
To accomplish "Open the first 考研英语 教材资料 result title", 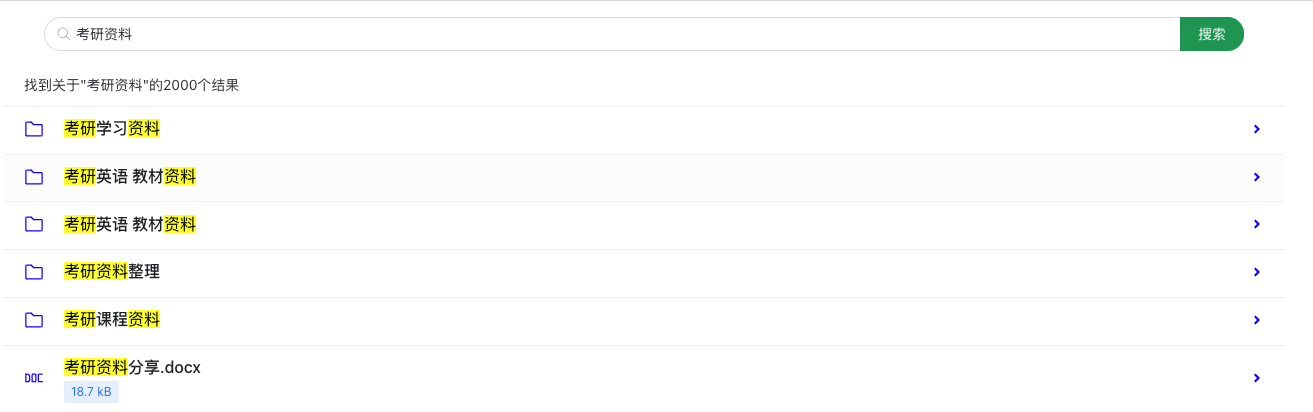I will (130, 177).
